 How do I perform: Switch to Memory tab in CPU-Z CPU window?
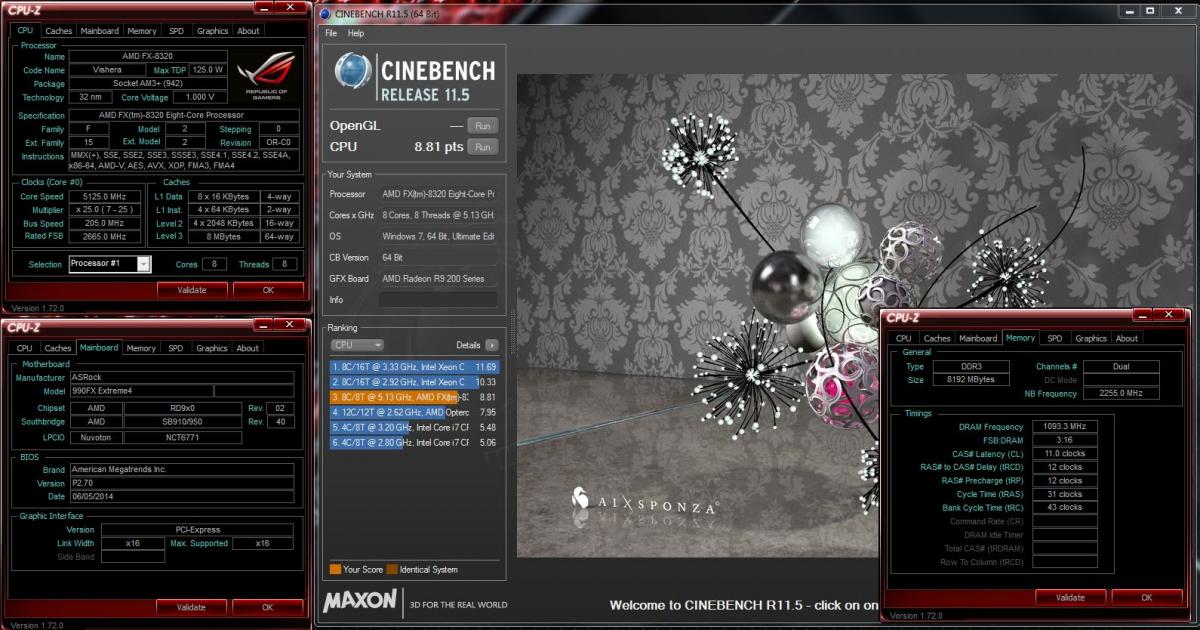(141, 31)
